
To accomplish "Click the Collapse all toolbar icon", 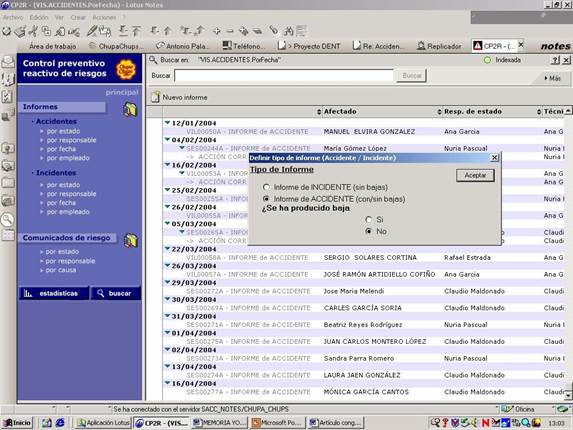I will click(257, 31).
